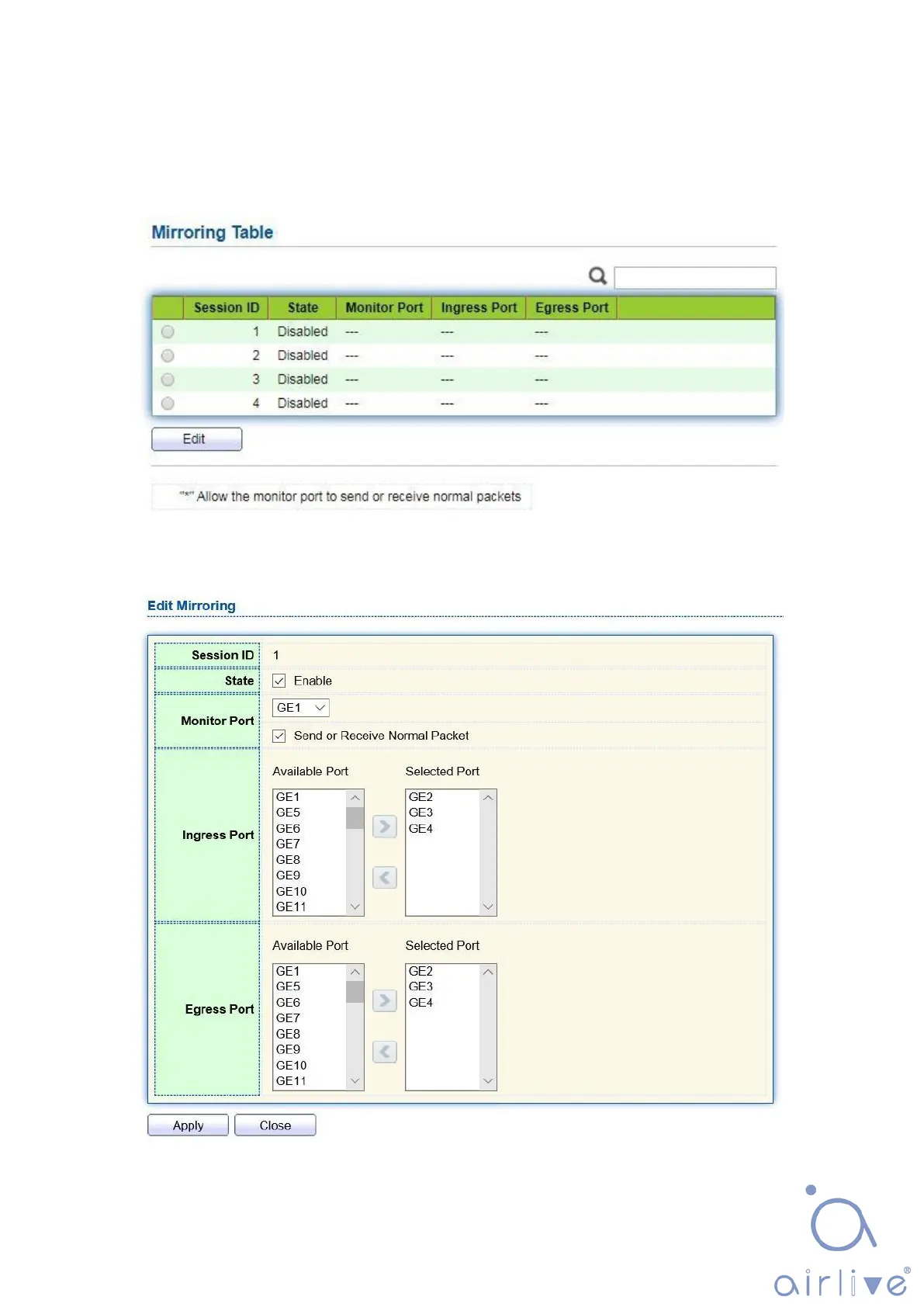Select radio button for session 1

[x=168, y=332]
